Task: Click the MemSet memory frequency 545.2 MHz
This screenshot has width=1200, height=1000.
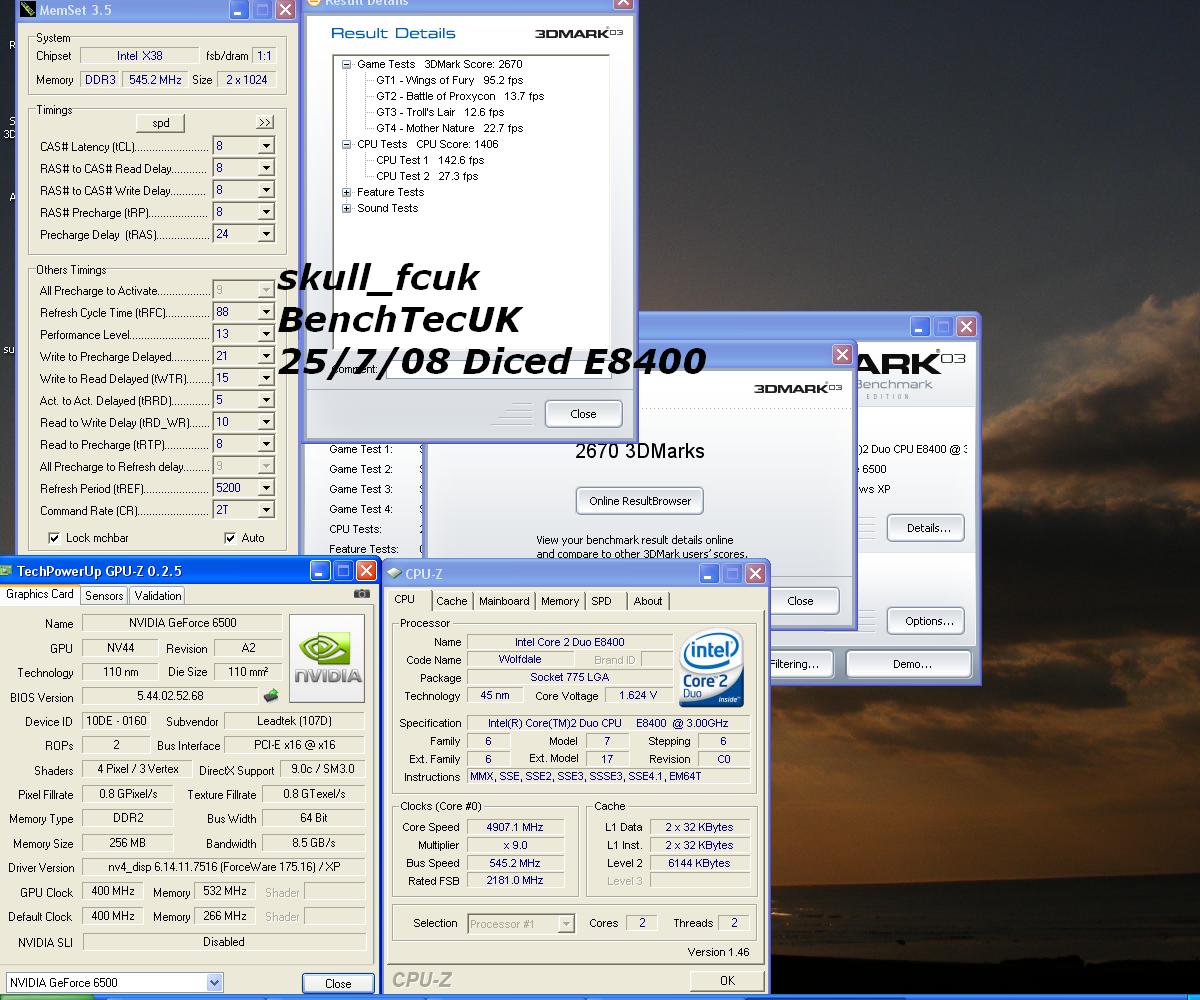Action: [155, 80]
